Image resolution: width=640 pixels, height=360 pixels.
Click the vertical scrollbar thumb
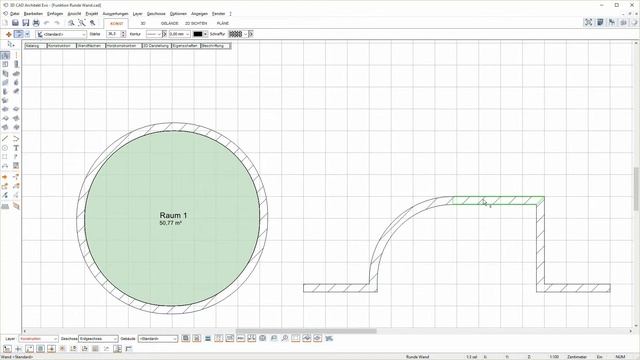click(636, 189)
